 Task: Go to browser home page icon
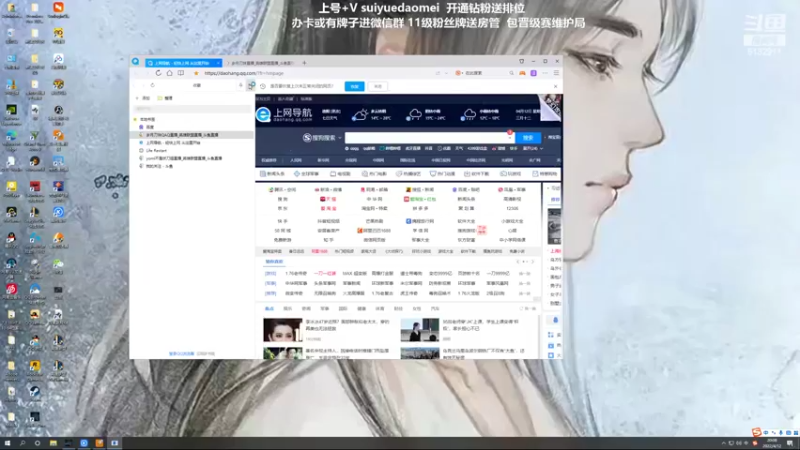coord(169,73)
